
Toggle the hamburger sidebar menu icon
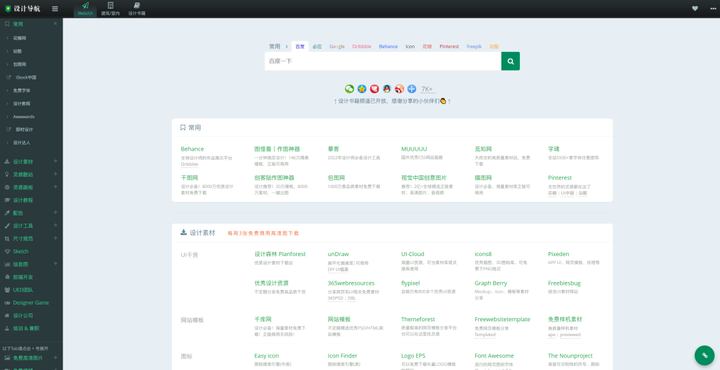pyautogui.click(x=55, y=9)
